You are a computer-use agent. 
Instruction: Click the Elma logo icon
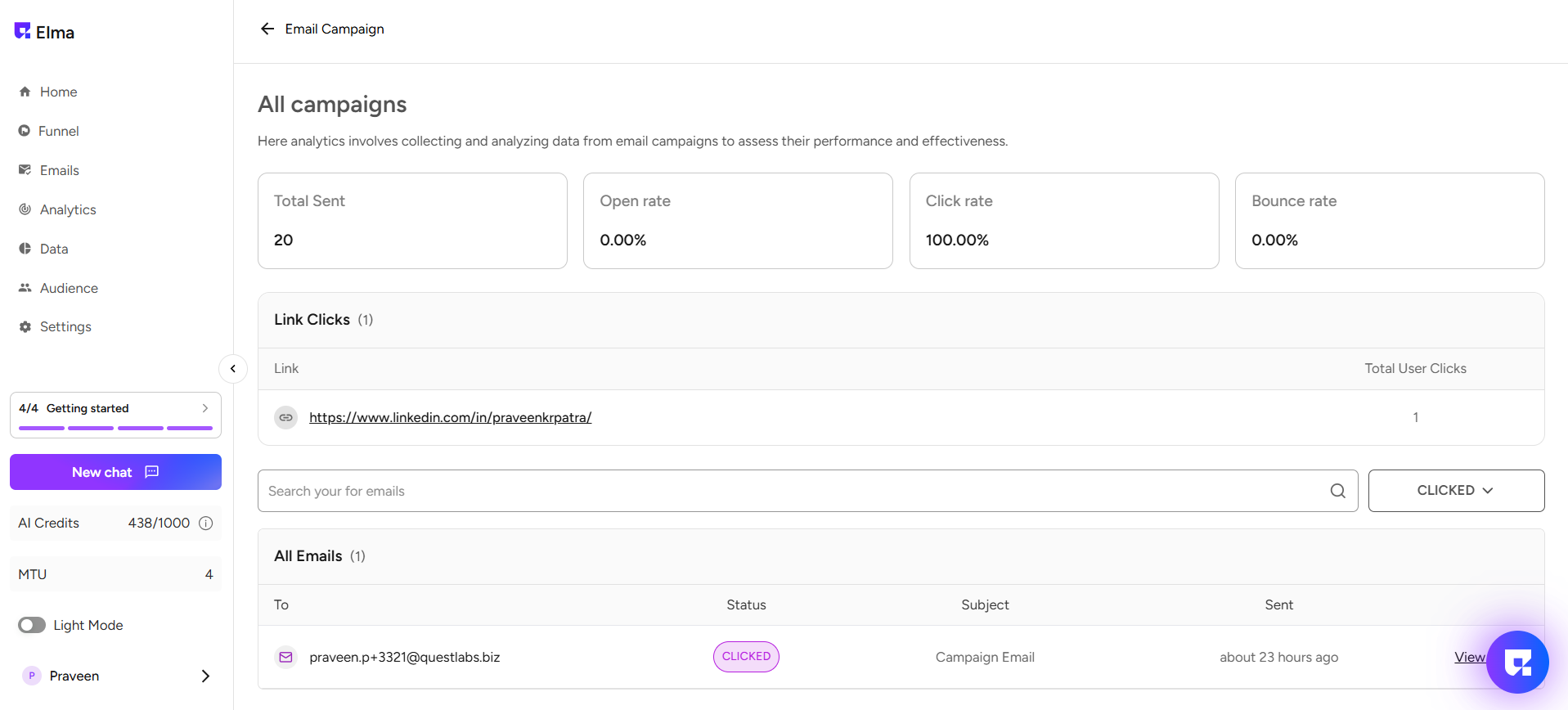pos(22,31)
